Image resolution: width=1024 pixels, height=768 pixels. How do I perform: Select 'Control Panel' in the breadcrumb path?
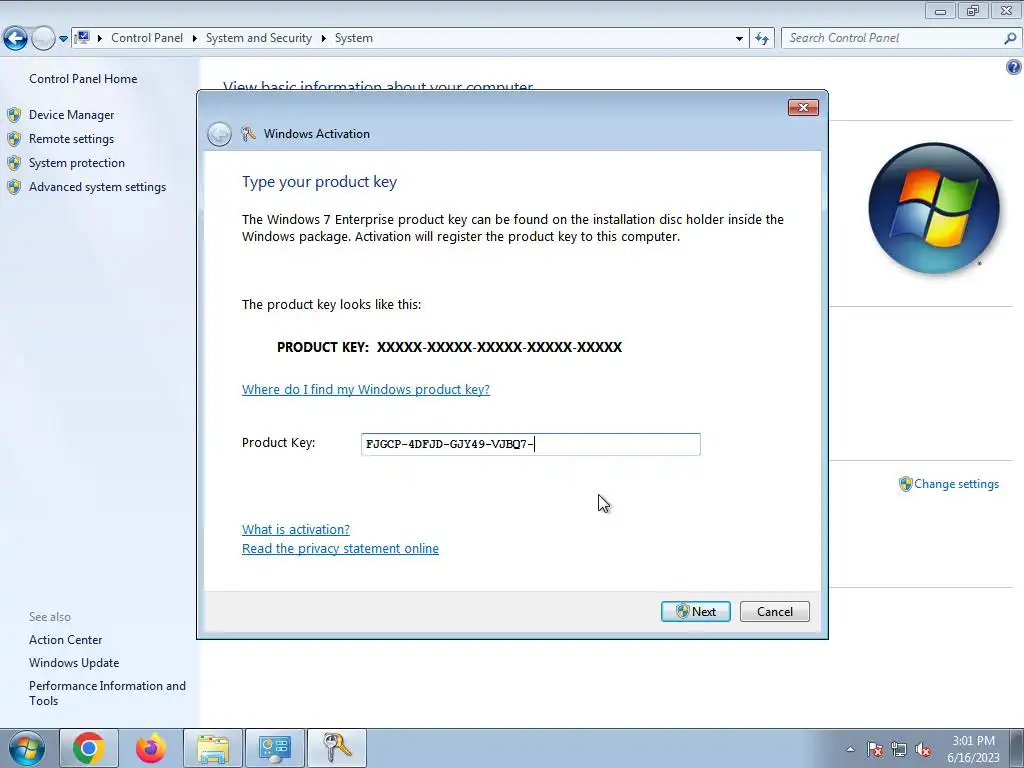(147, 38)
